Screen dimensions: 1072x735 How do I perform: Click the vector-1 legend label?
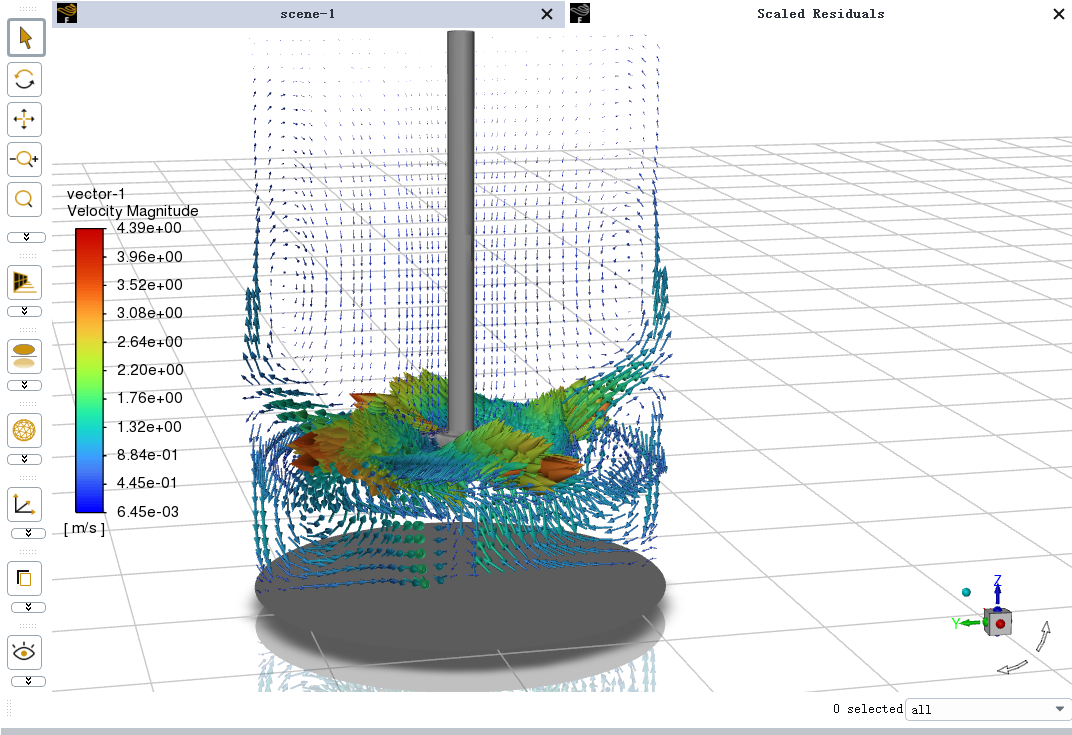(96, 194)
